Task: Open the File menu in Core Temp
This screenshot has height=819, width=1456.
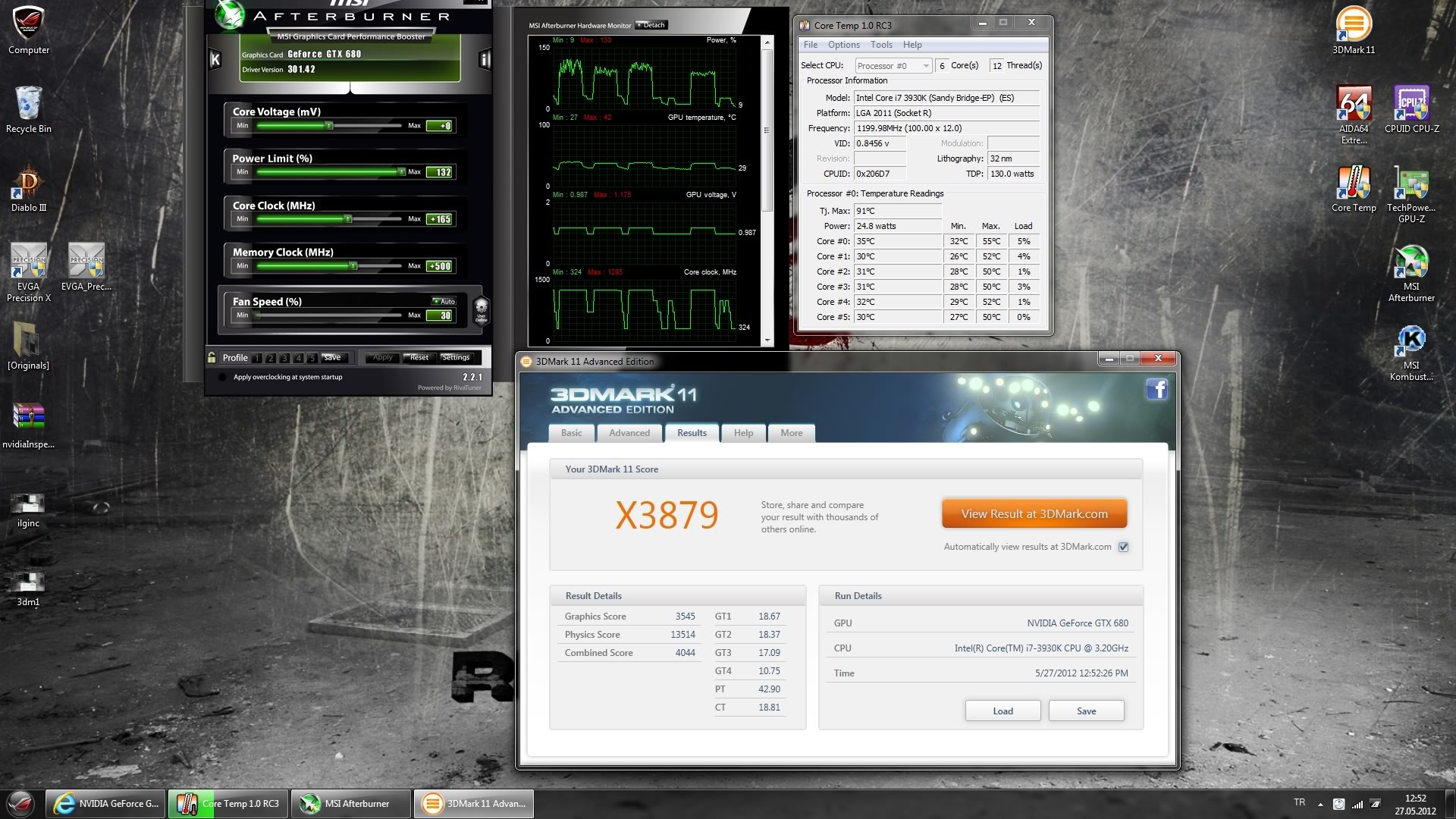Action: 811,45
